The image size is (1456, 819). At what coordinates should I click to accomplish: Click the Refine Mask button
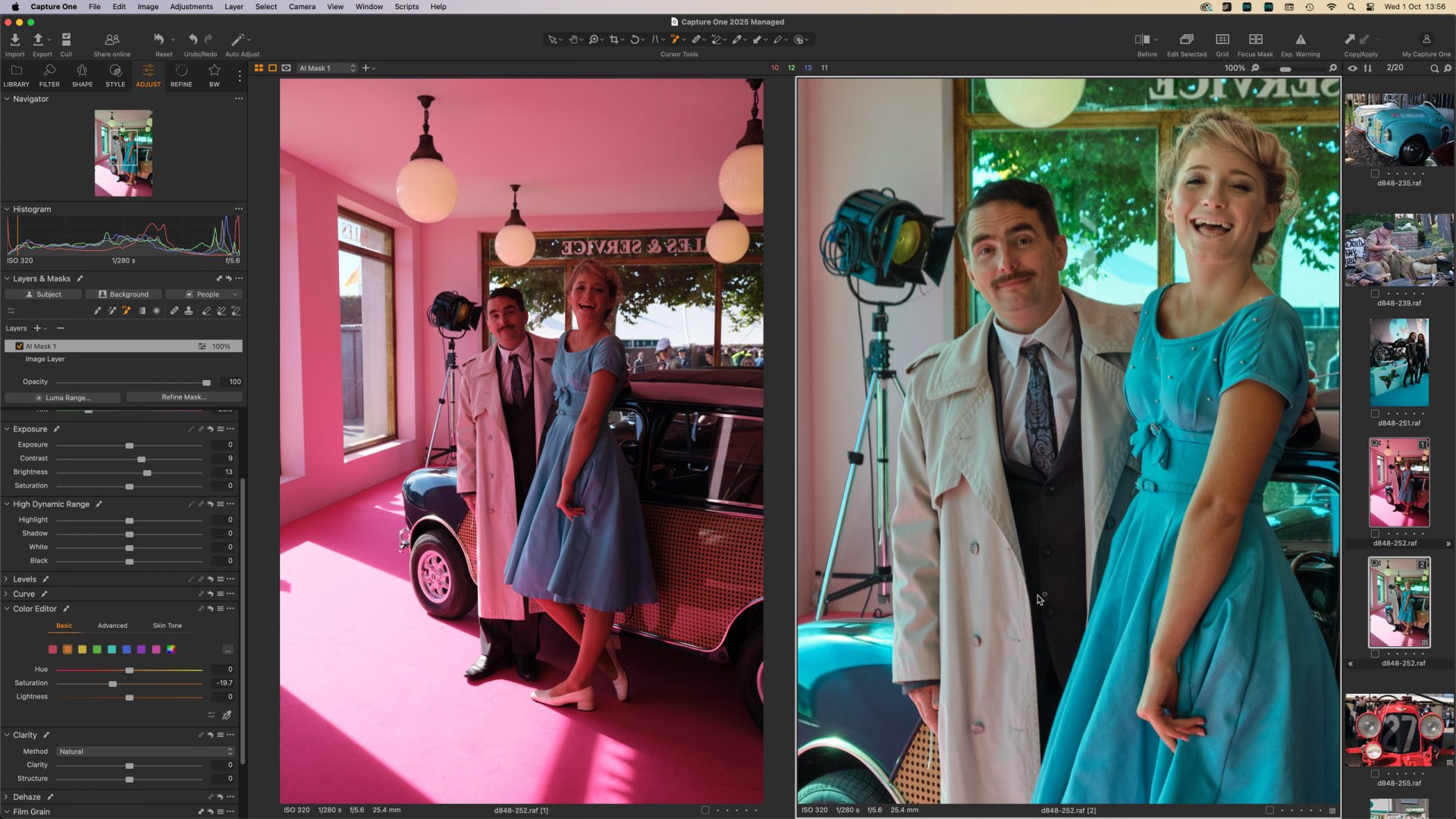tap(184, 397)
